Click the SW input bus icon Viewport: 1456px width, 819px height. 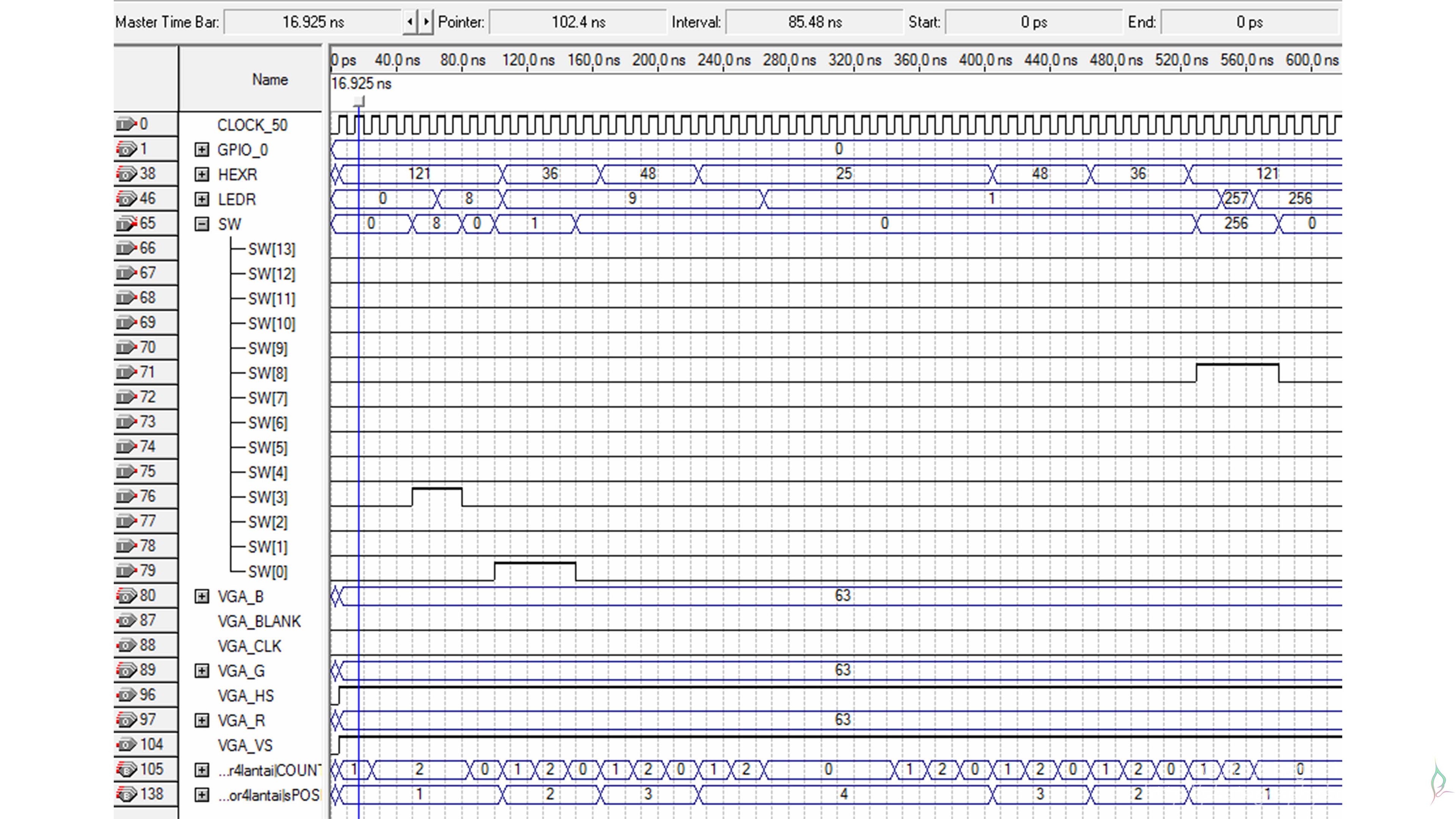(x=126, y=223)
